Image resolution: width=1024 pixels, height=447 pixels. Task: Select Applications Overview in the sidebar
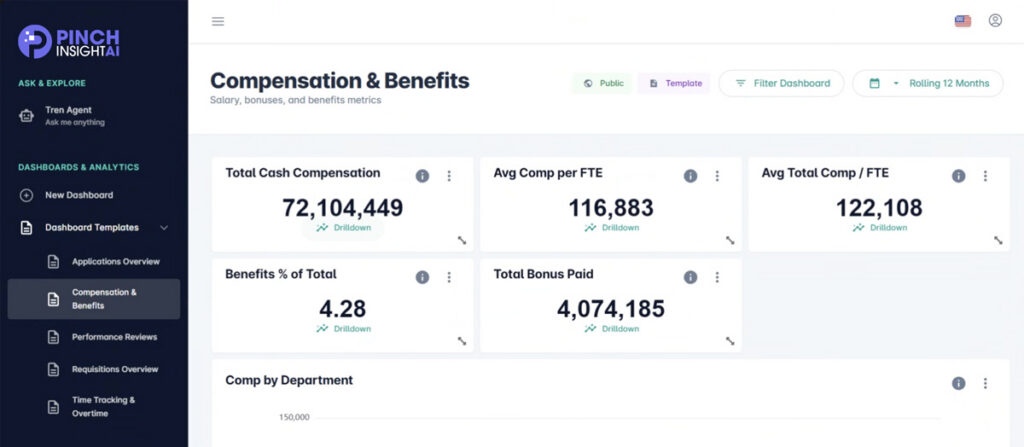[115, 262]
